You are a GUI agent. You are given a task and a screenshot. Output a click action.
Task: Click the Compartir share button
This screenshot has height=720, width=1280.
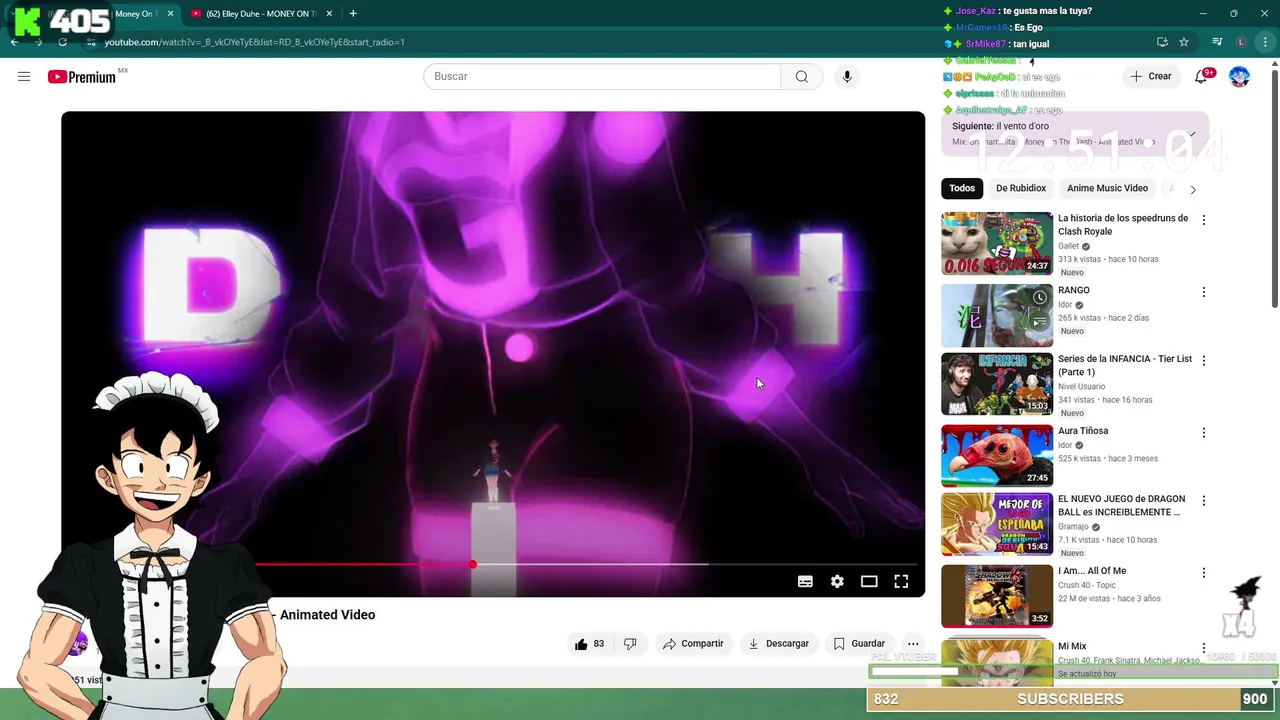point(693,644)
